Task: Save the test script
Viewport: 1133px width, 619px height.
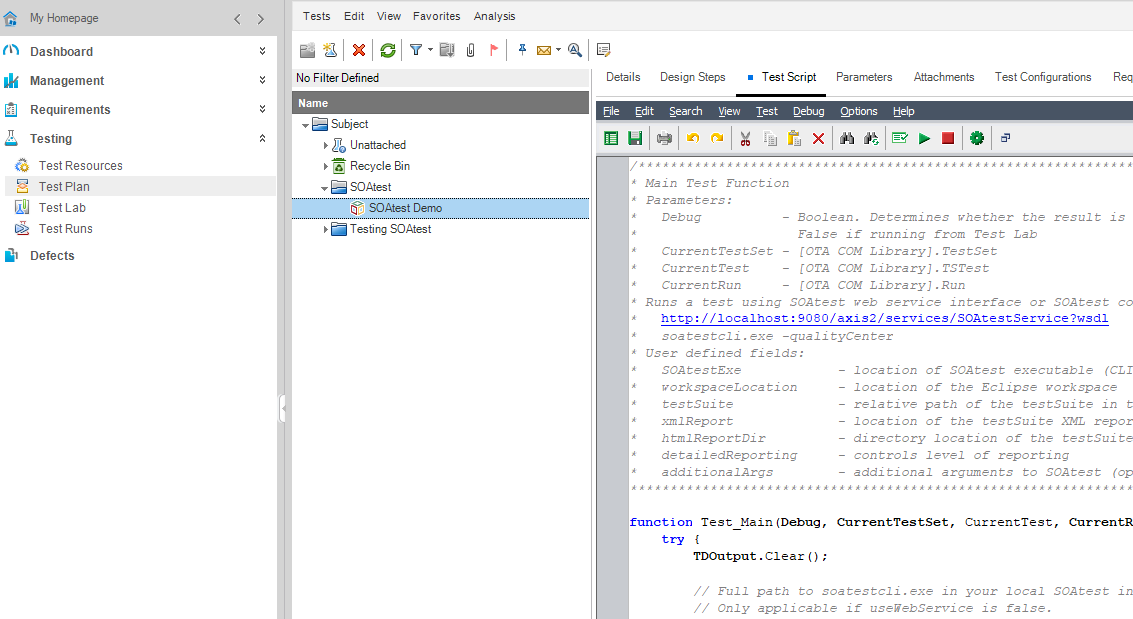Action: (635, 138)
